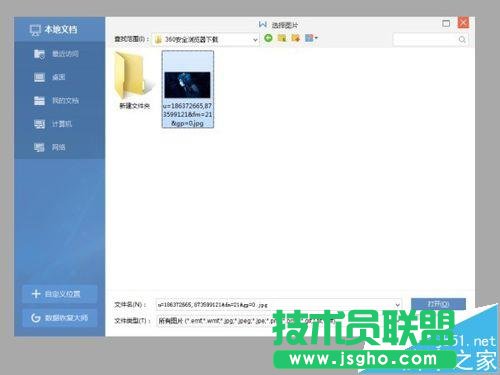Viewport: 500px width, 375px height.
Task: Select 网络 in the sidebar
Action: [50, 147]
